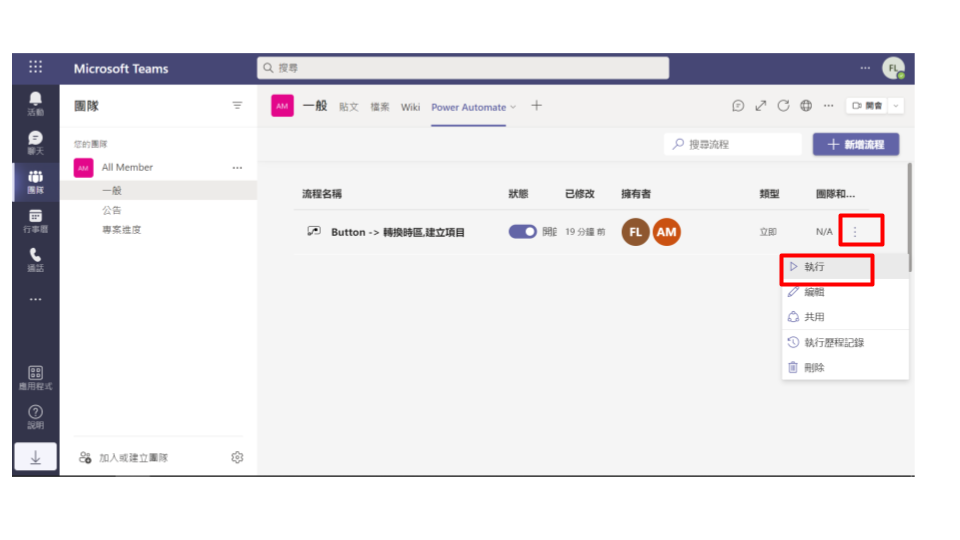This screenshot has width=960, height=540.
Task: Open All Member team more options
Action: point(237,167)
